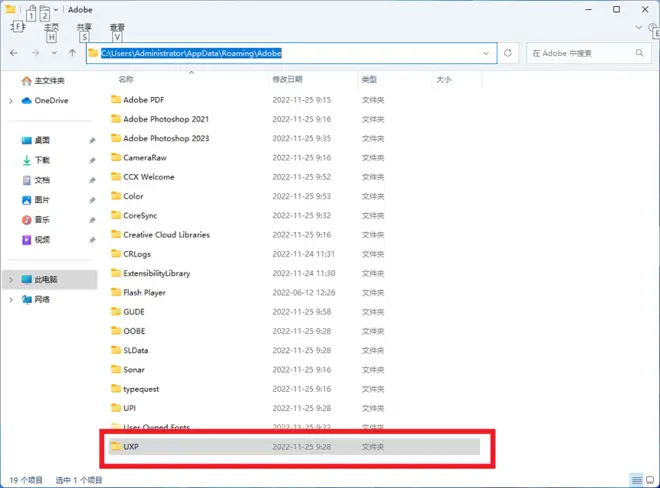Select the typequest folder
Screen dimensions: 660x488
pos(135,389)
